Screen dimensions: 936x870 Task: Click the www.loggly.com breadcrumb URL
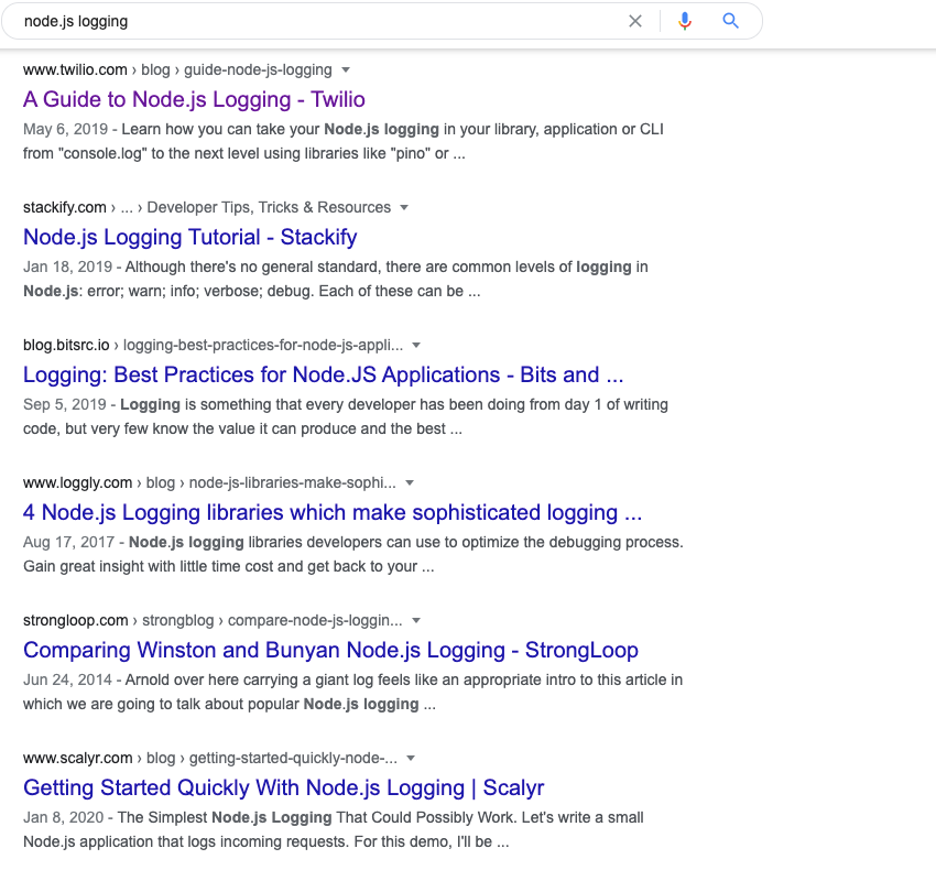coord(209,482)
